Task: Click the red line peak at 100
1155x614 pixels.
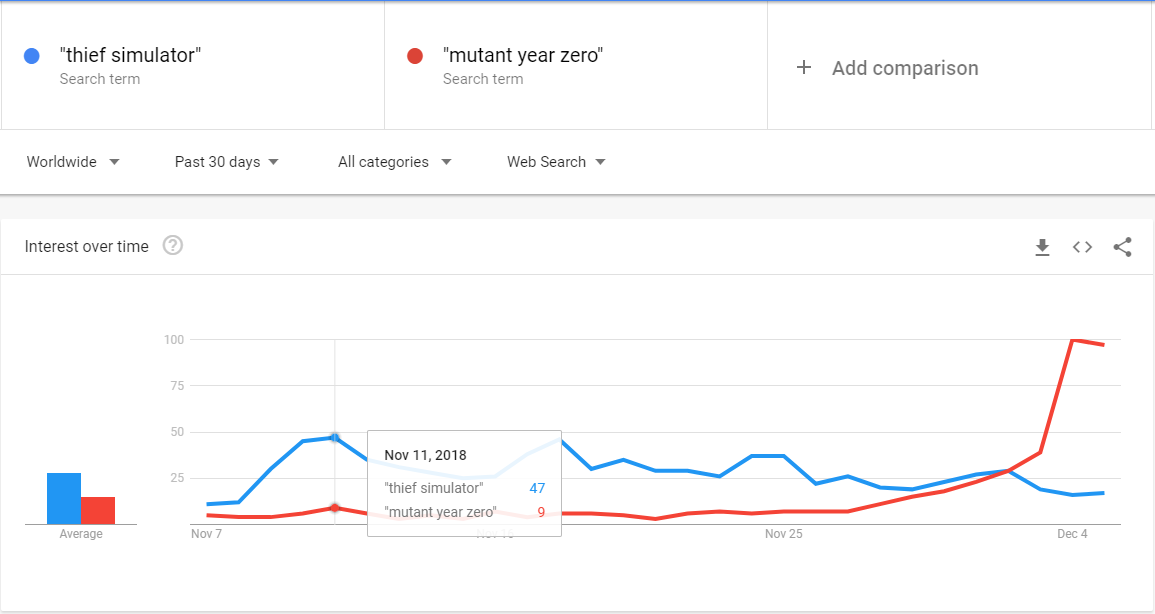Action: [x=1072, y=339]
